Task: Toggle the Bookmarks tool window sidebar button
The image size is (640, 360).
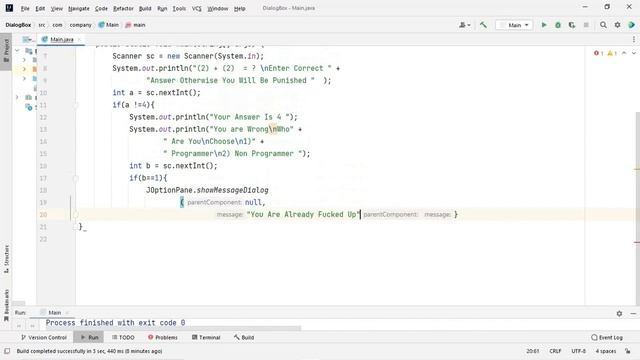Action: [6, 305]
